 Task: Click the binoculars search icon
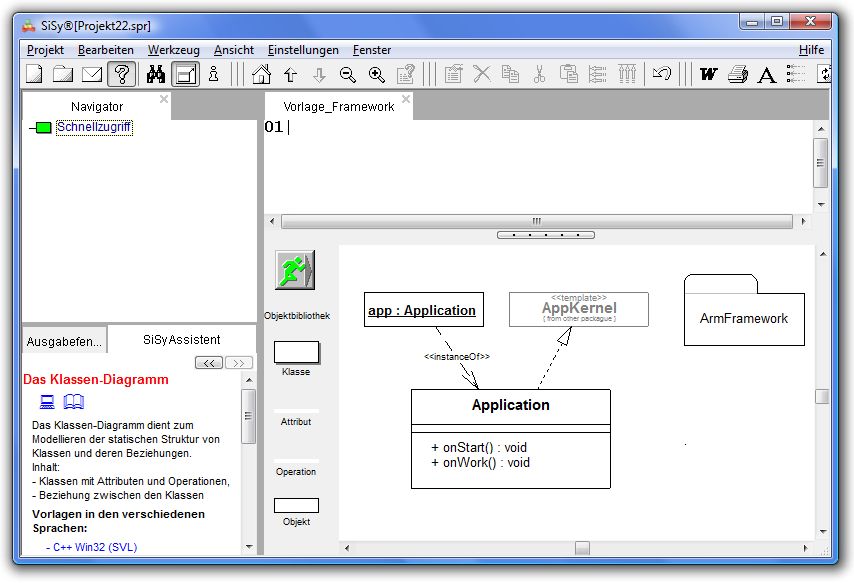[x=156, y=74]
